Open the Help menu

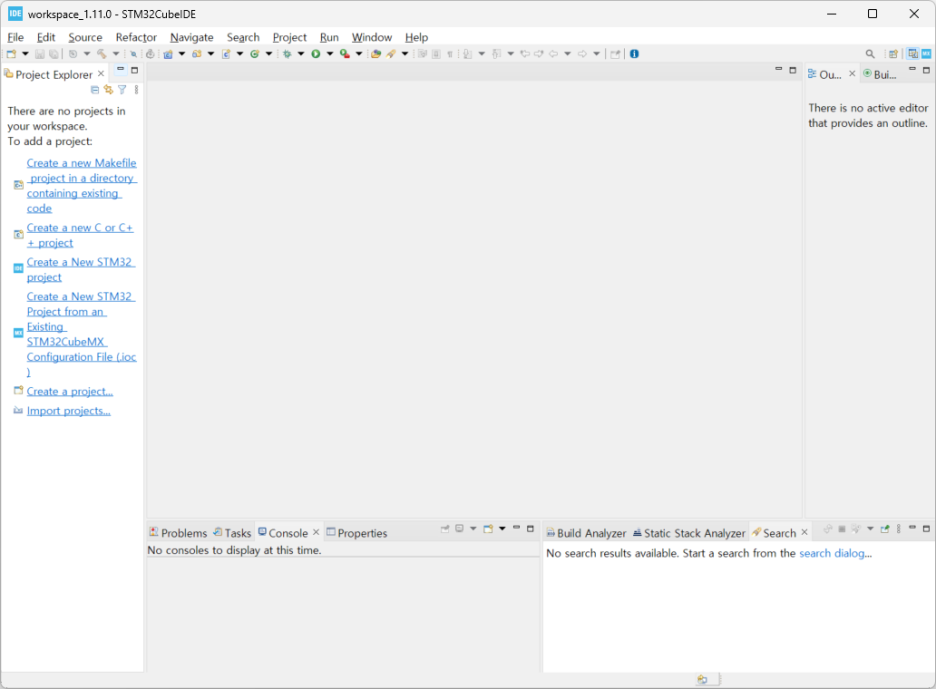point(417,37)
